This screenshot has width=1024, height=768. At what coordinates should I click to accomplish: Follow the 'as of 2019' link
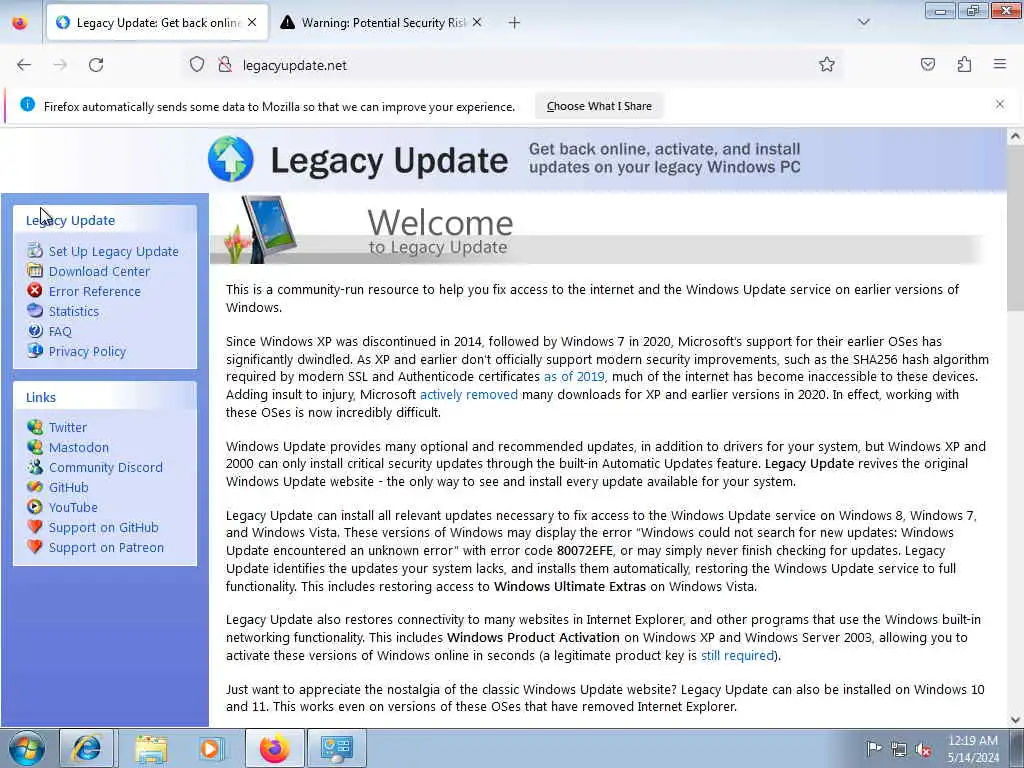coord(574,377)
